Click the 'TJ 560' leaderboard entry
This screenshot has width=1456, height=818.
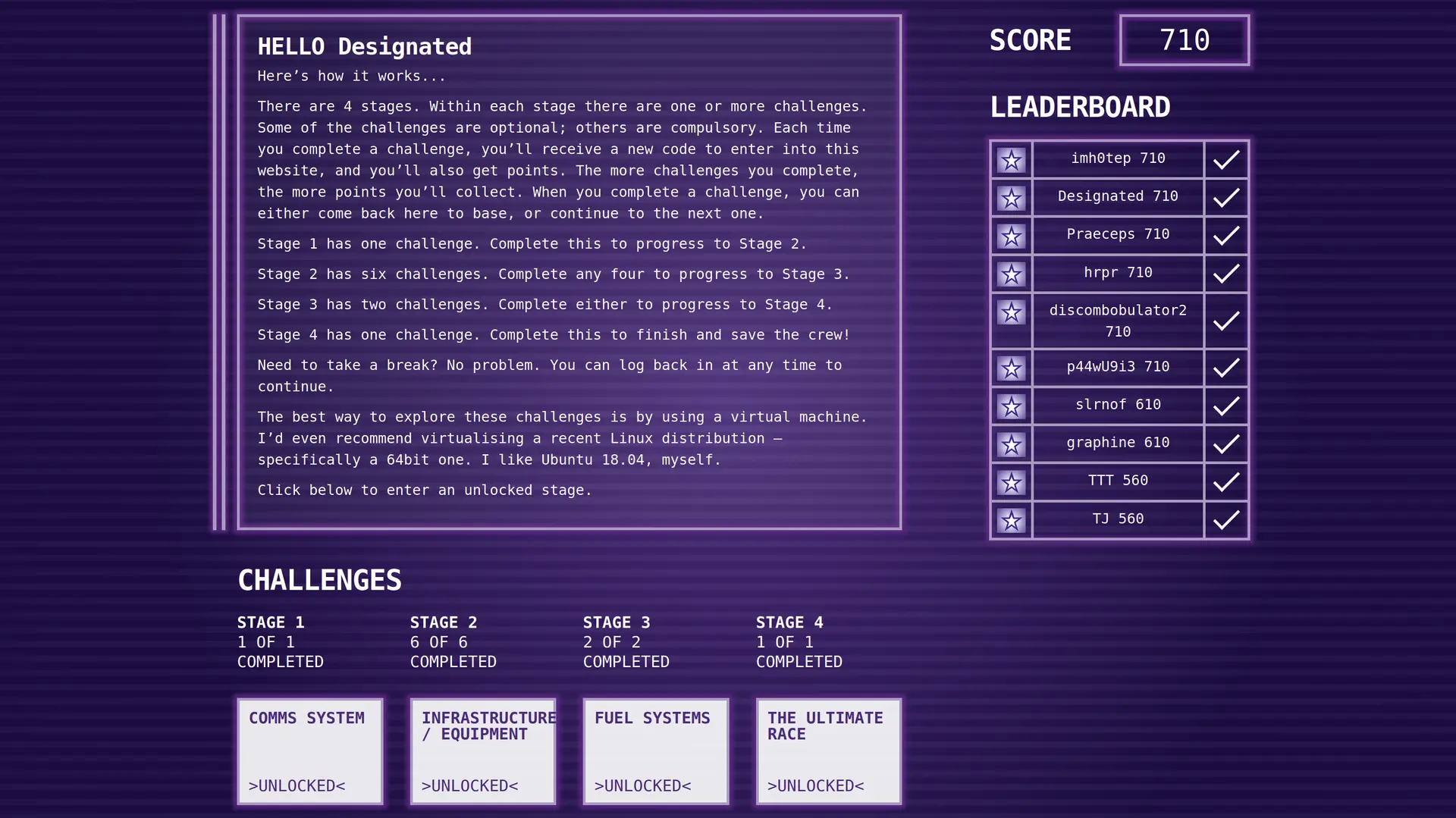pos(1118,519)
